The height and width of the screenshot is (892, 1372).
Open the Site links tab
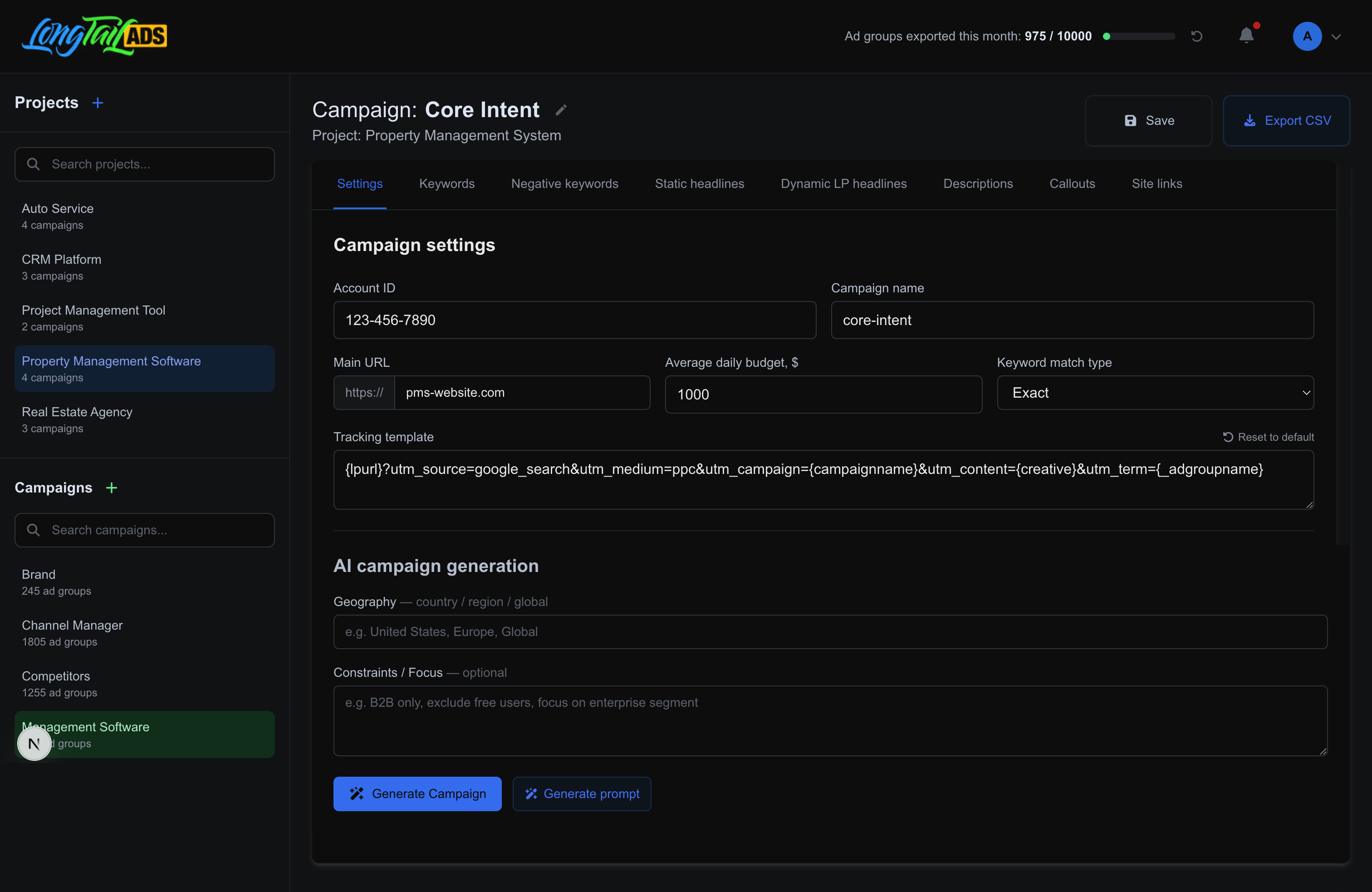pyautogui.click(x=1156, y=183)
